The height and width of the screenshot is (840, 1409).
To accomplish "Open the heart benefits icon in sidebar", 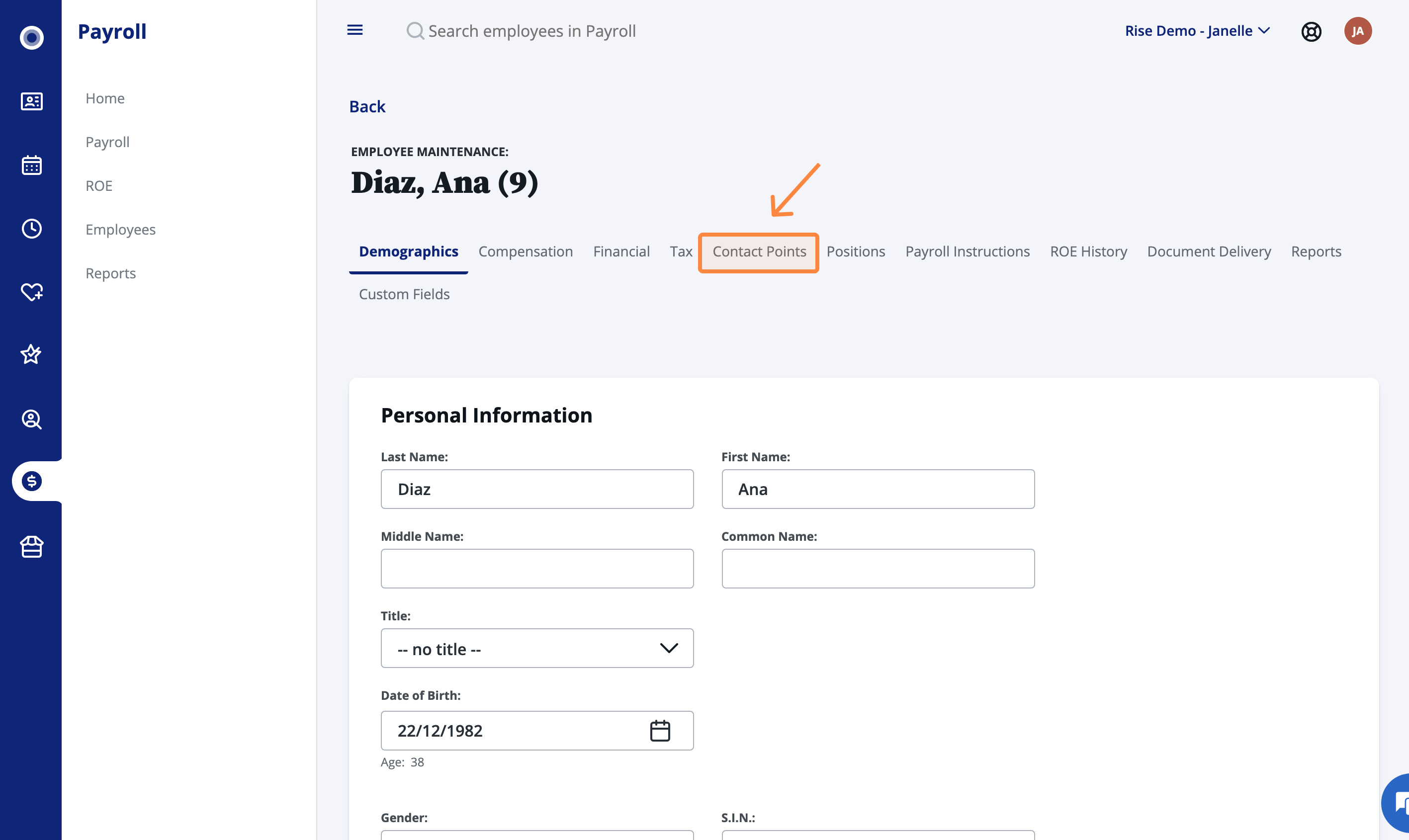I will pos(32,291).
